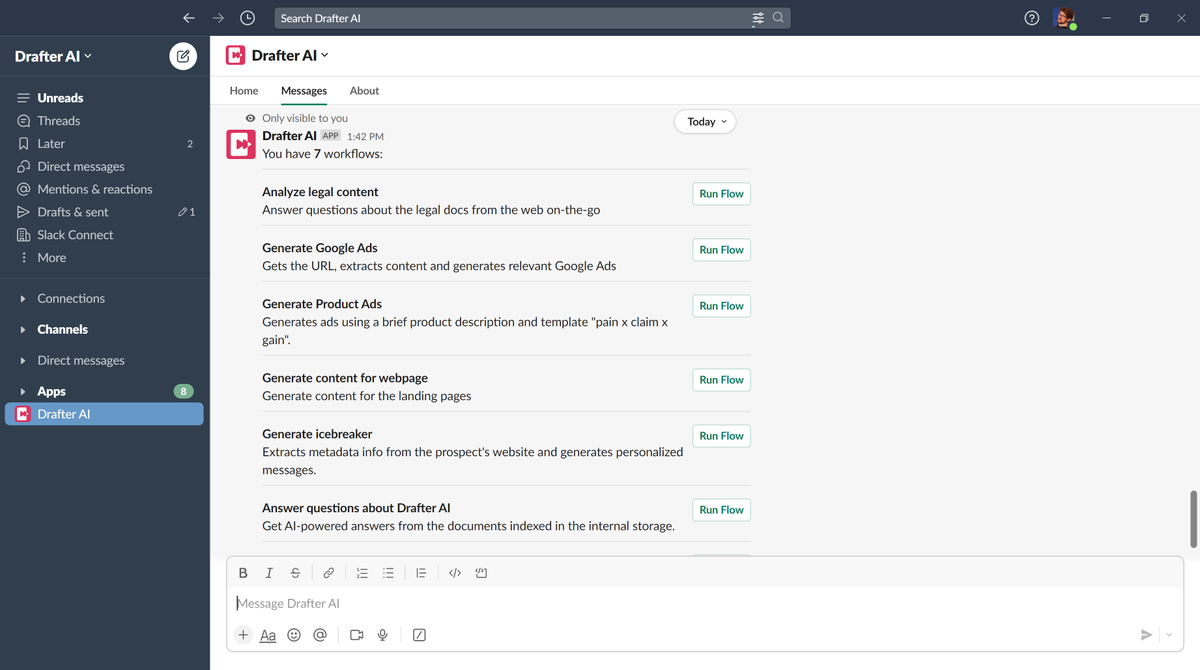Insert a link in message
The image size is (1200, 670).
(328, 573)
